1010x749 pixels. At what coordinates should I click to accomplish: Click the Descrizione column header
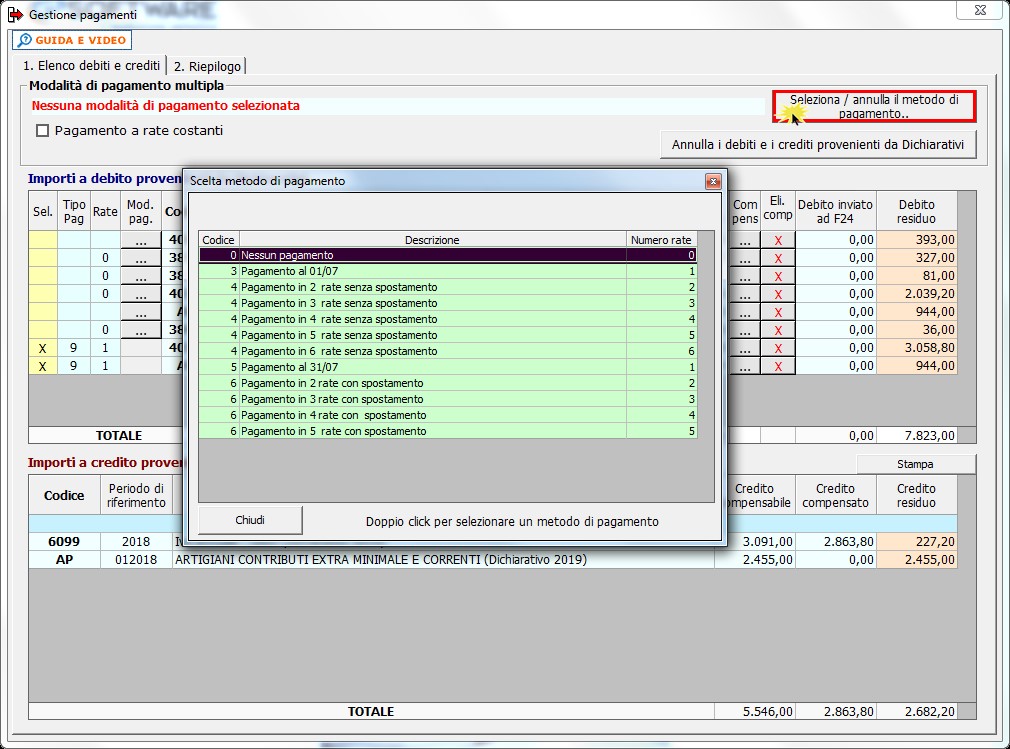point(432,240)
